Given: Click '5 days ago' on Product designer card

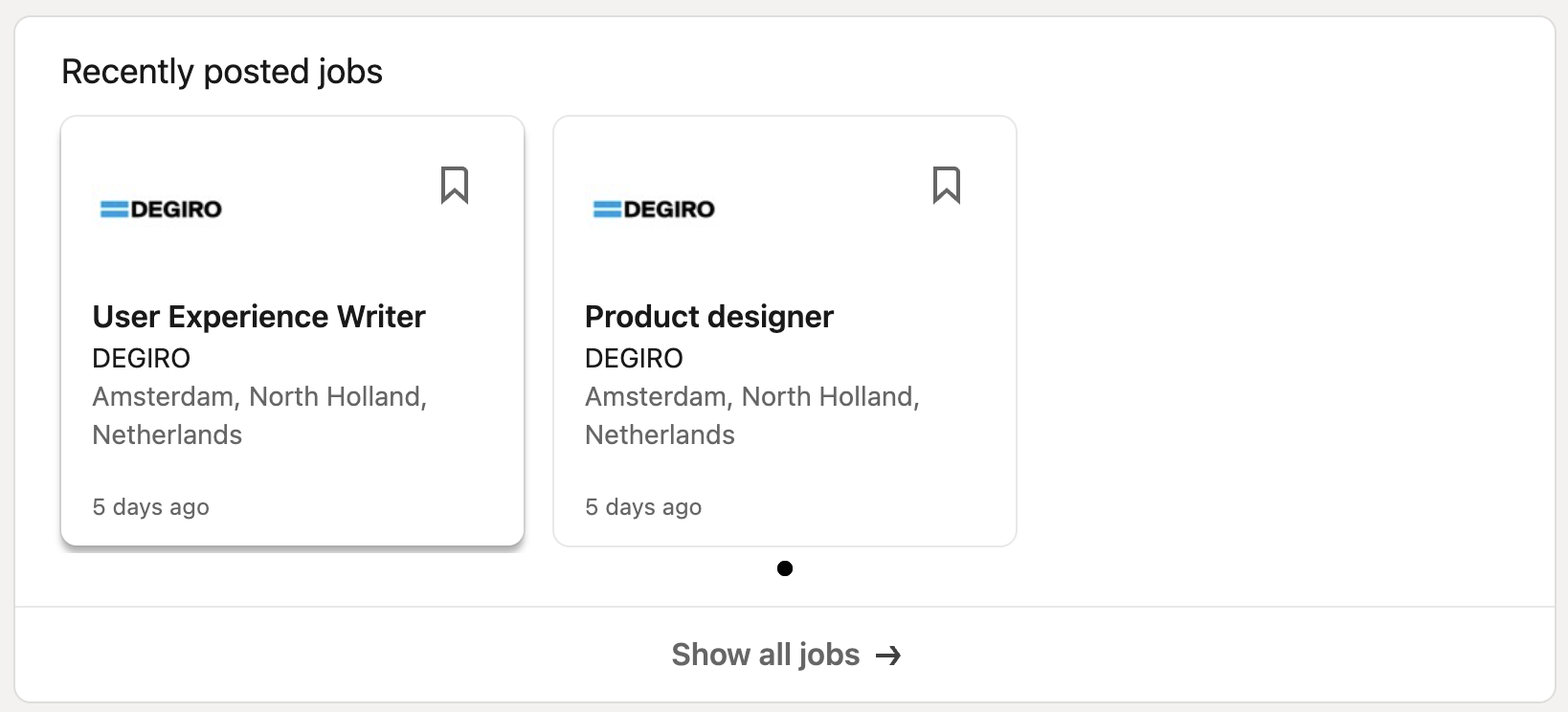Looking at the screenshot, I should [643, 507].
